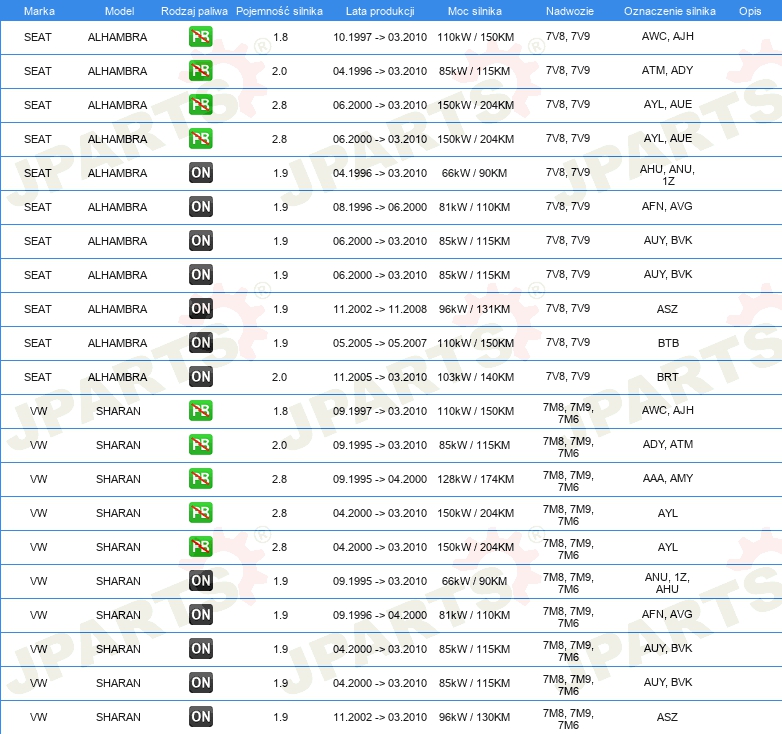
Task: Select production years 09.1997 -> 03.2010
Action: 380,411
